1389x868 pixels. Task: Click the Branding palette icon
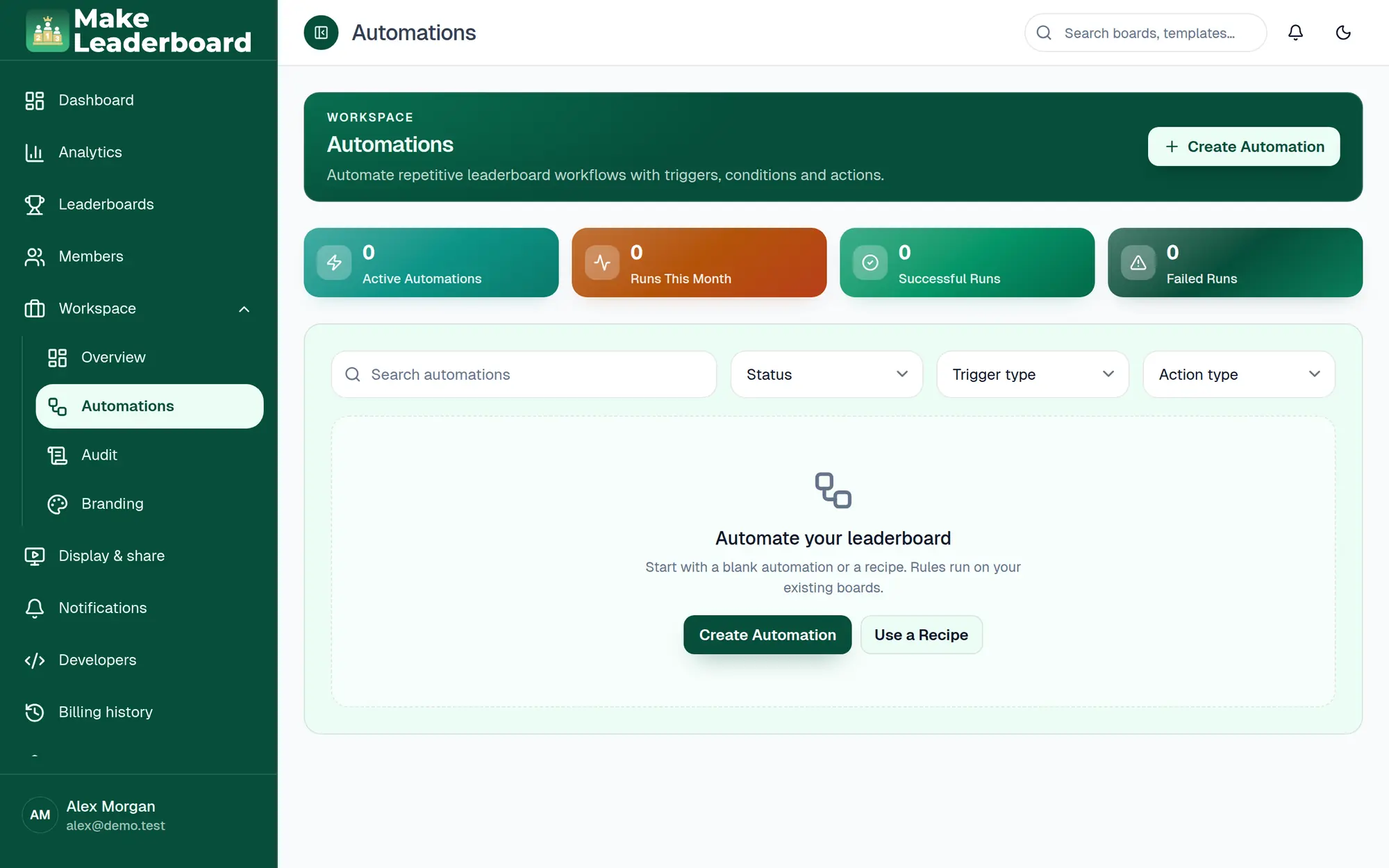[58, 504]
